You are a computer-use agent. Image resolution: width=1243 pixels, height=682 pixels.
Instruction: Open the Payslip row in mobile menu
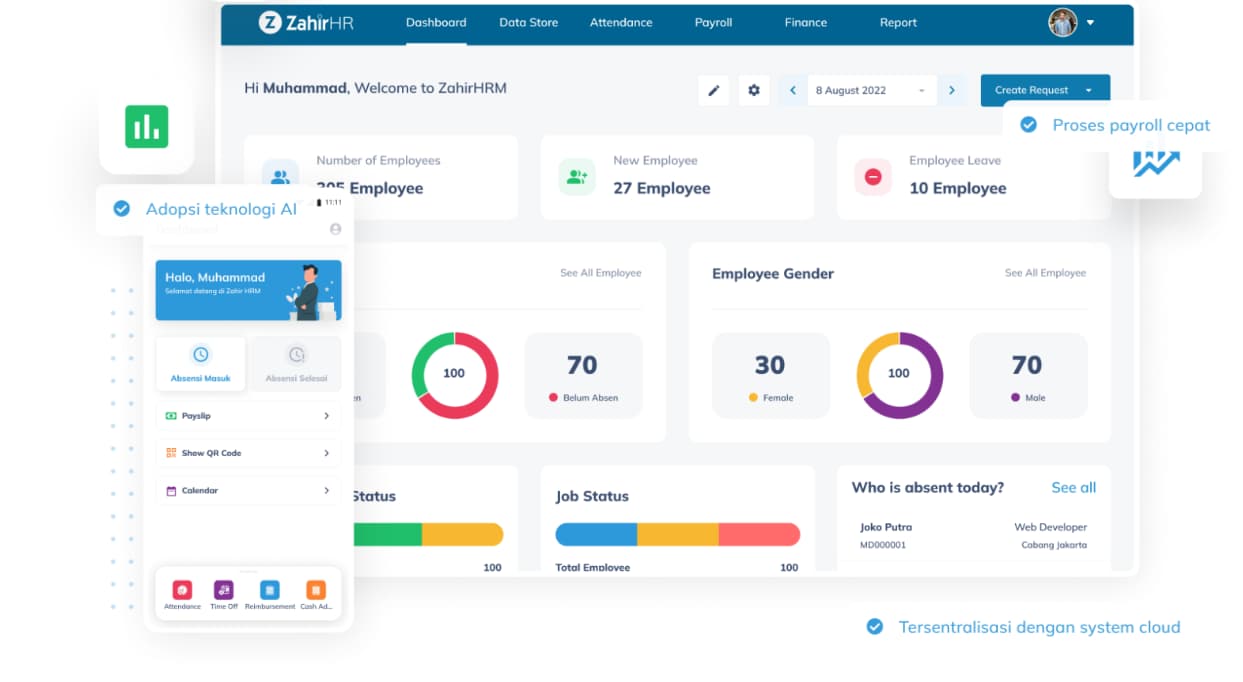[248, 416]
